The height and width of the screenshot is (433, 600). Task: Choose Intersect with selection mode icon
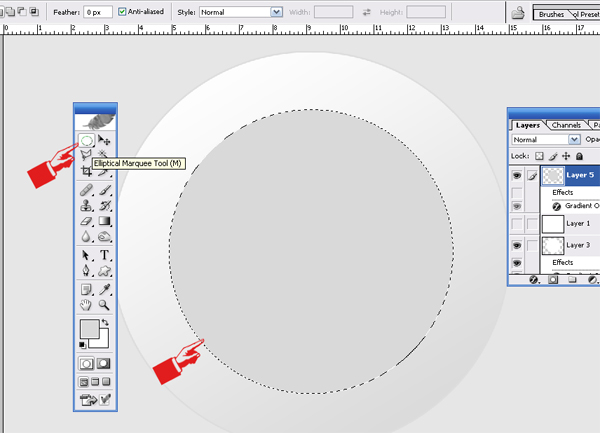point(34,12)
